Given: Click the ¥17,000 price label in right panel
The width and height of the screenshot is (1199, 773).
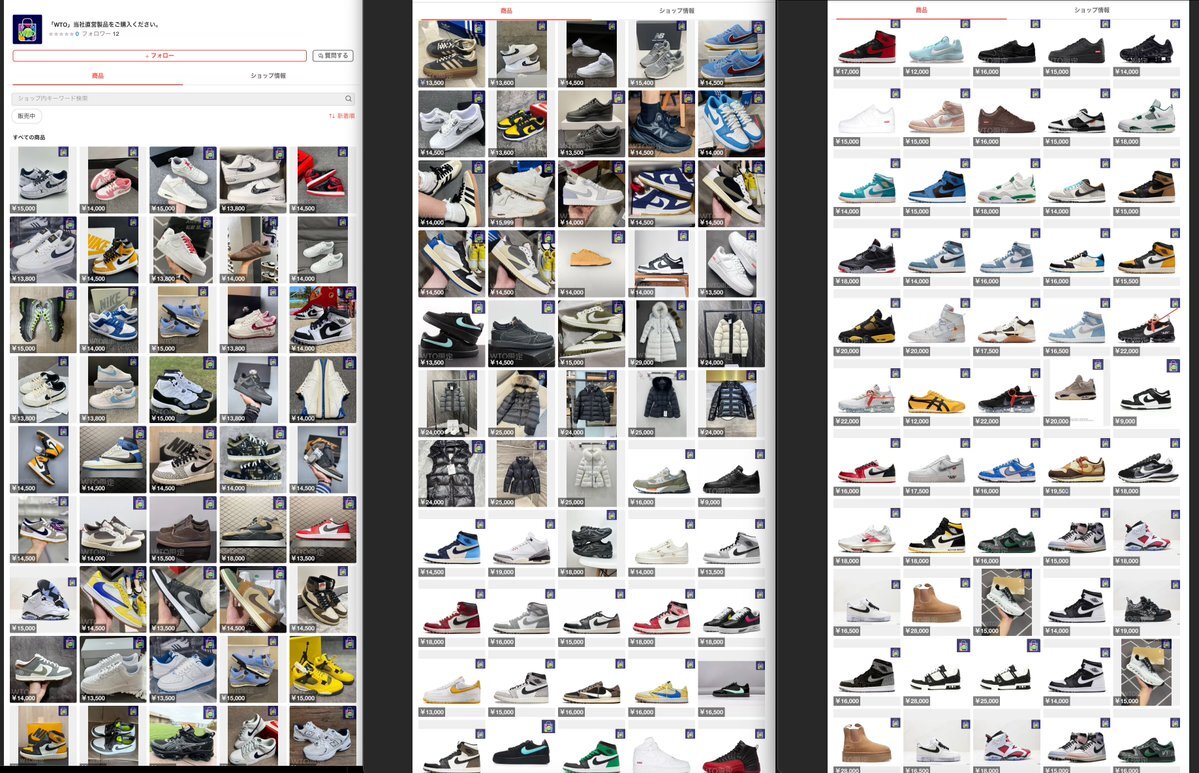Looking at the screenshot, I should [x=847, y=72].
